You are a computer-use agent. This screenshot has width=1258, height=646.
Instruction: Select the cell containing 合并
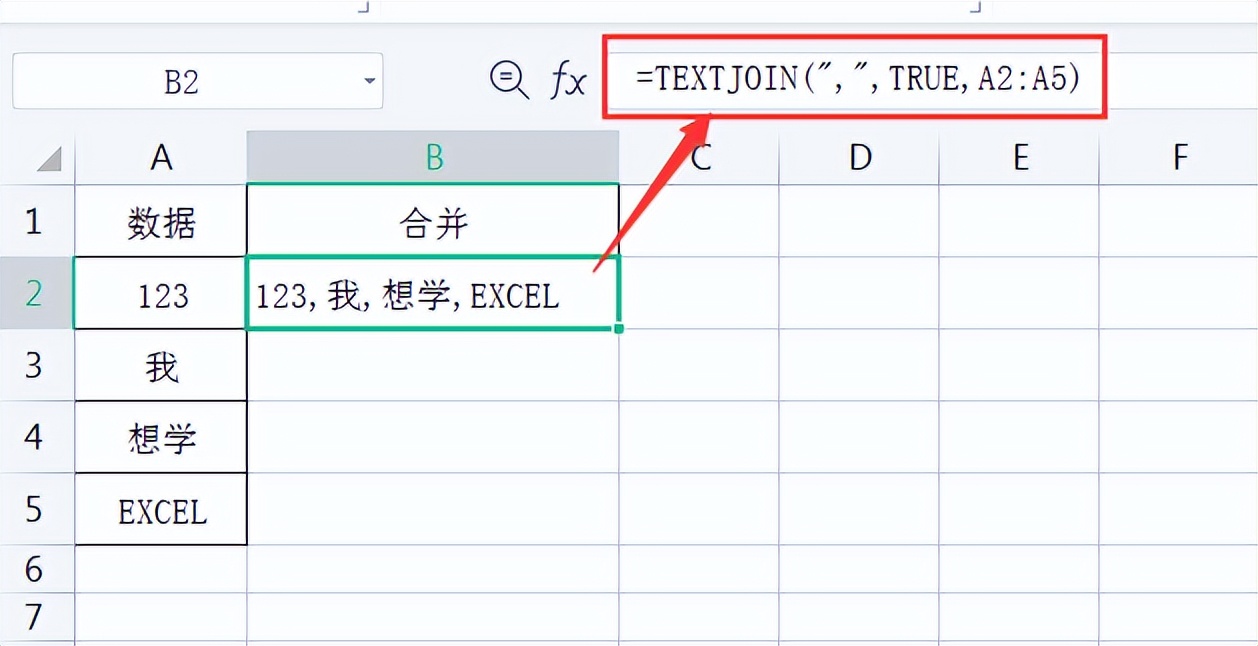433,223
